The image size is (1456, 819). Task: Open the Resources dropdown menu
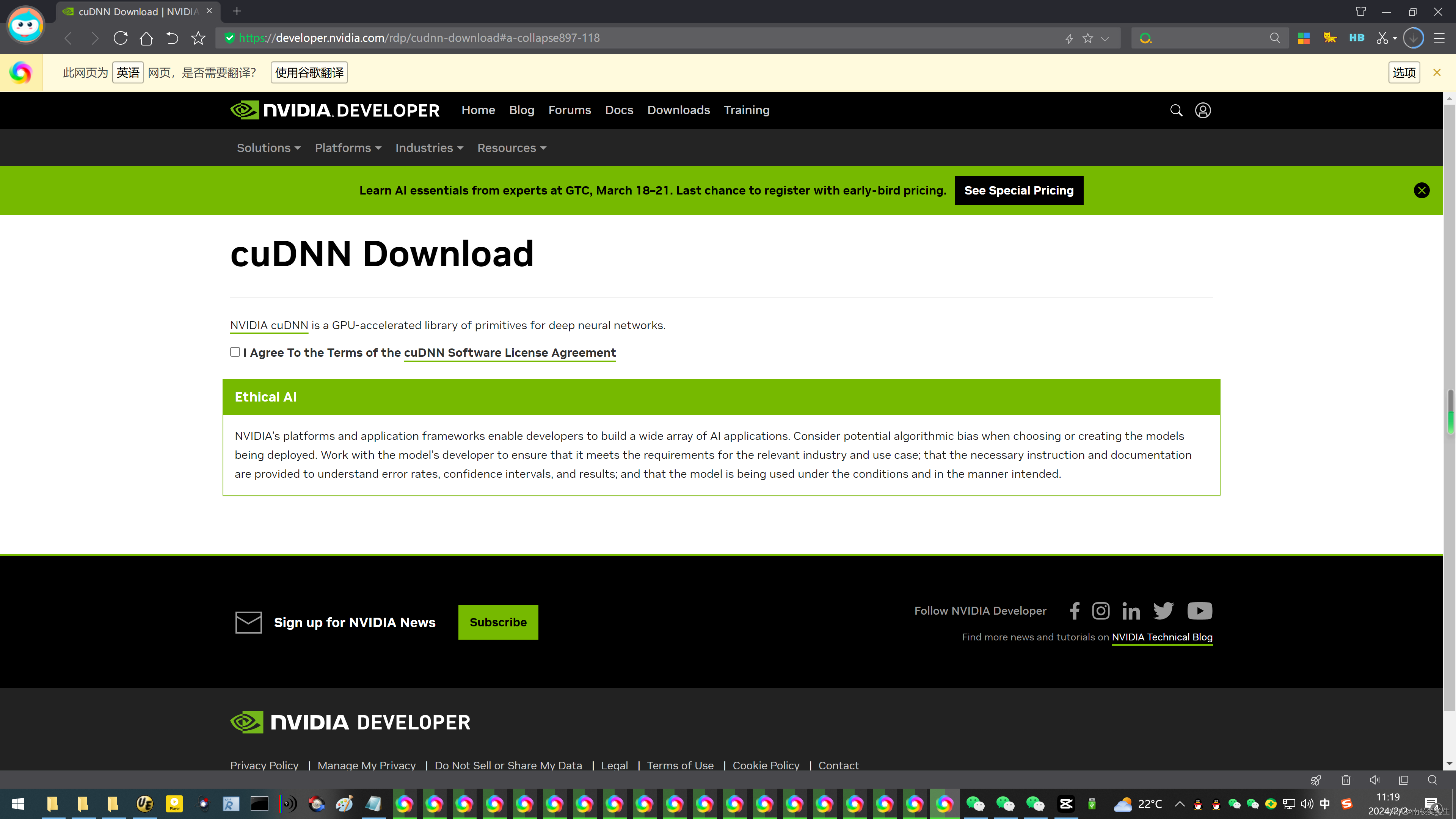point(511,147)
